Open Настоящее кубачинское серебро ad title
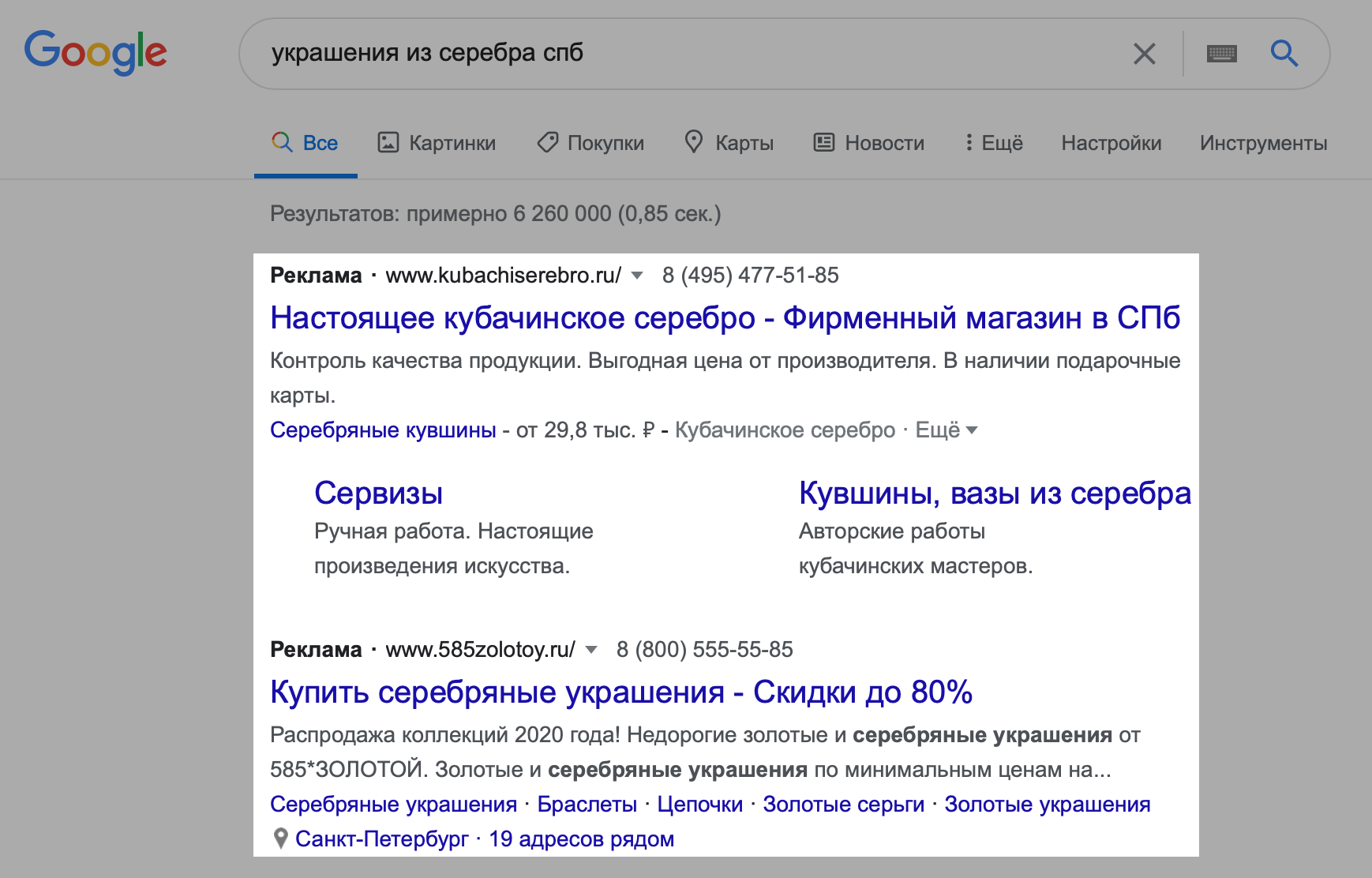The image size is (1372, 878). click(x=725, y=317)
